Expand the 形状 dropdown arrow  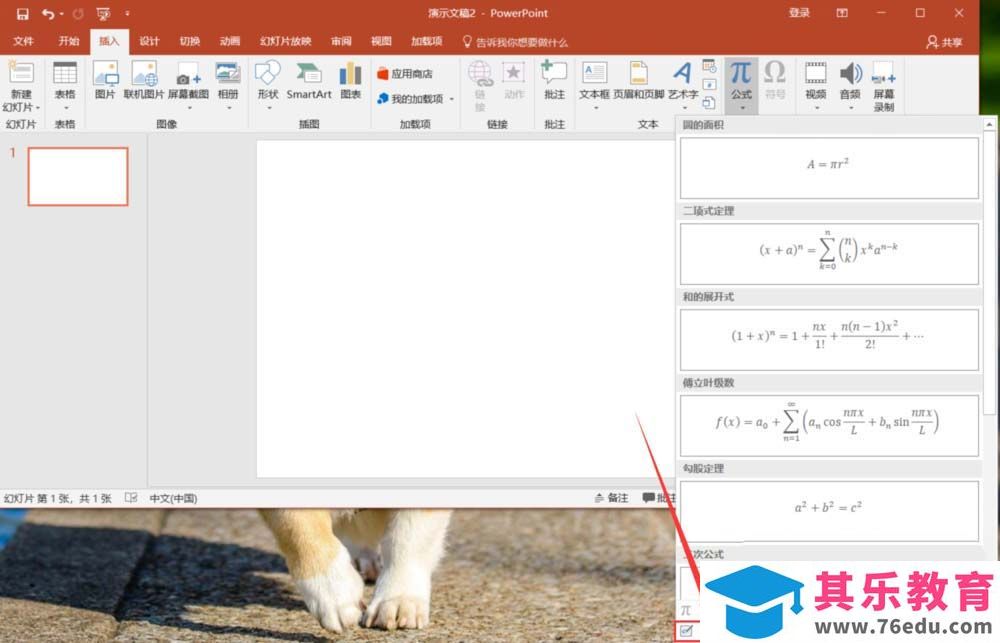(x=268, y=108)
